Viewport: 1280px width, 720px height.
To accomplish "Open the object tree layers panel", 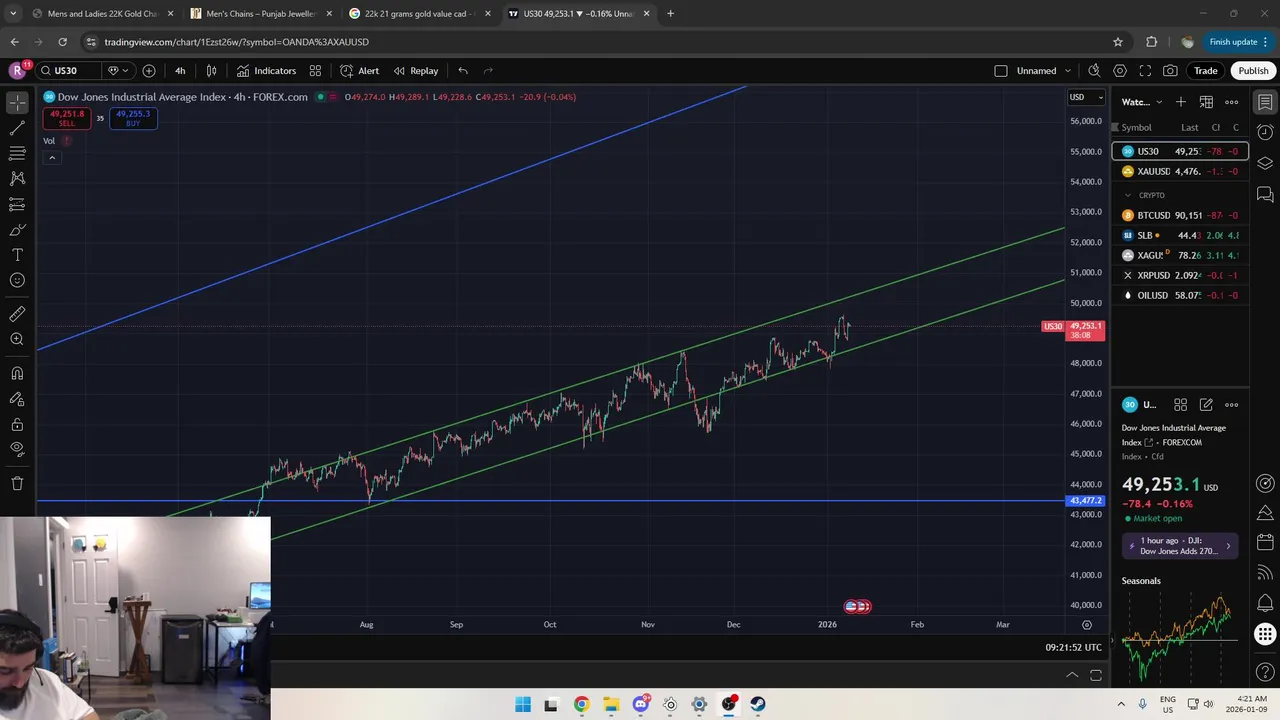I will click(1265, 163).
